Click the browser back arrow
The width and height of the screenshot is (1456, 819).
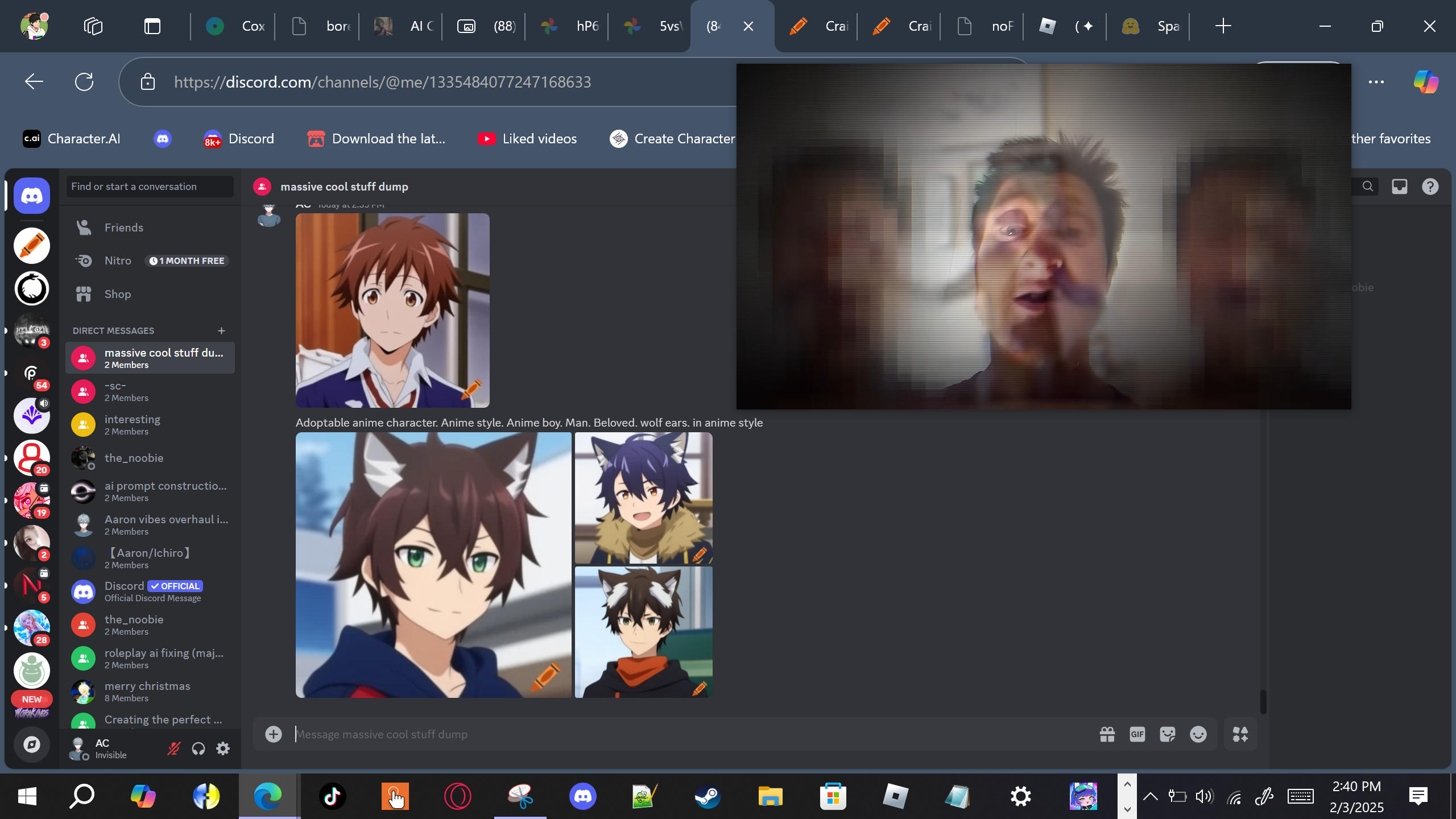[x=34, y=82]
